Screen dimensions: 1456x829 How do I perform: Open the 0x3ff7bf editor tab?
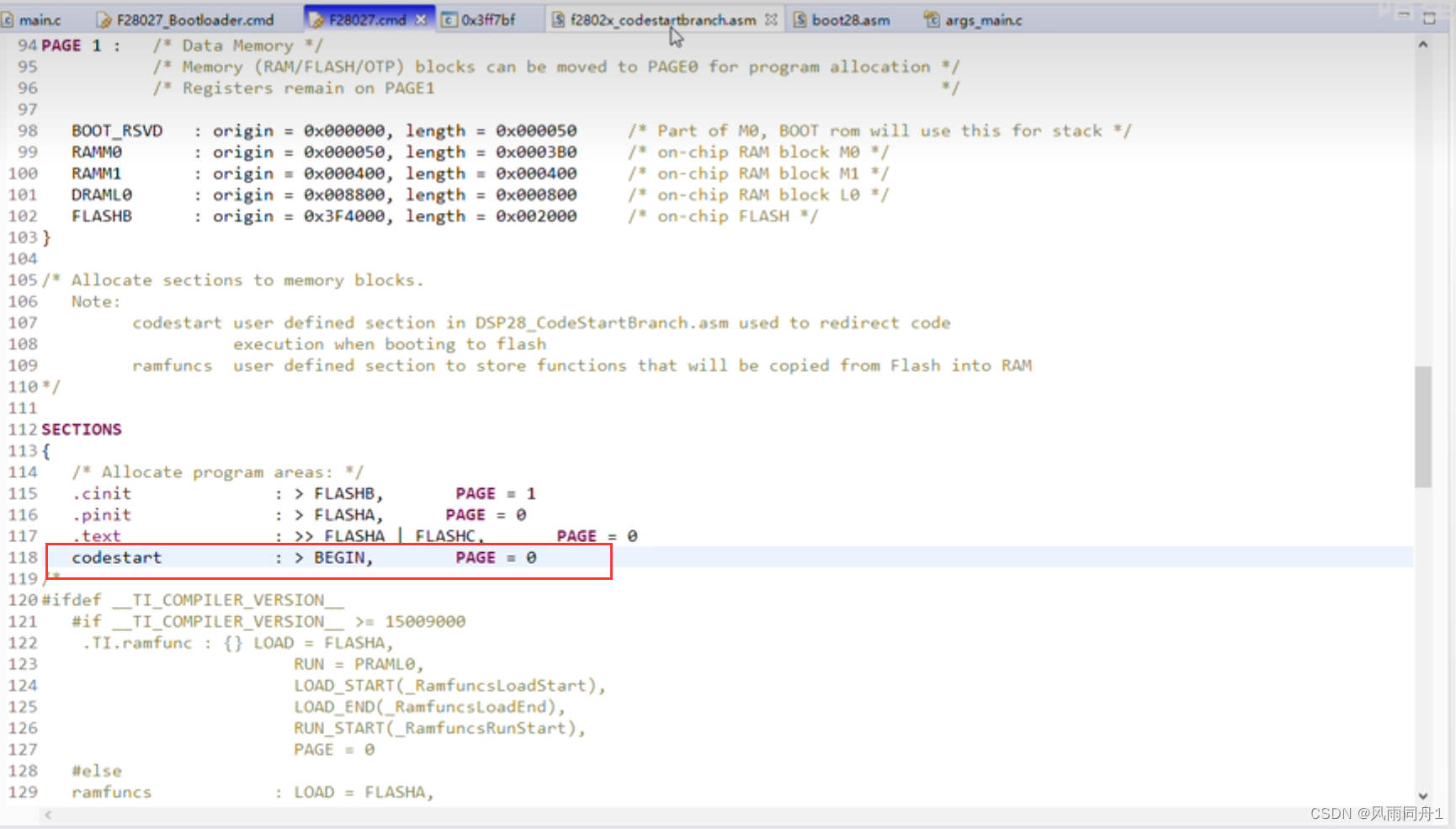click(x=478, y=19)
